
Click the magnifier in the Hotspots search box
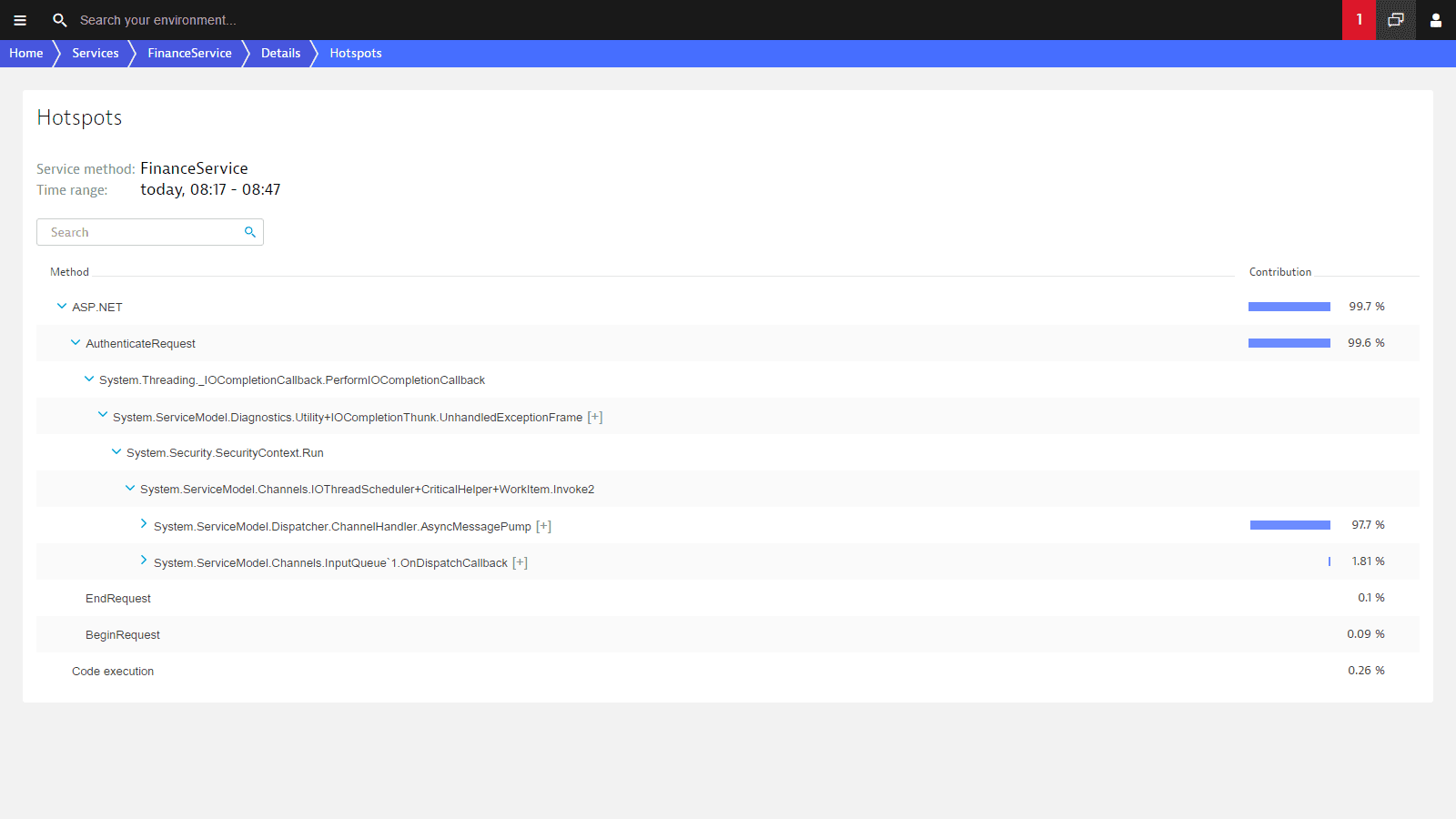(250, 232)
